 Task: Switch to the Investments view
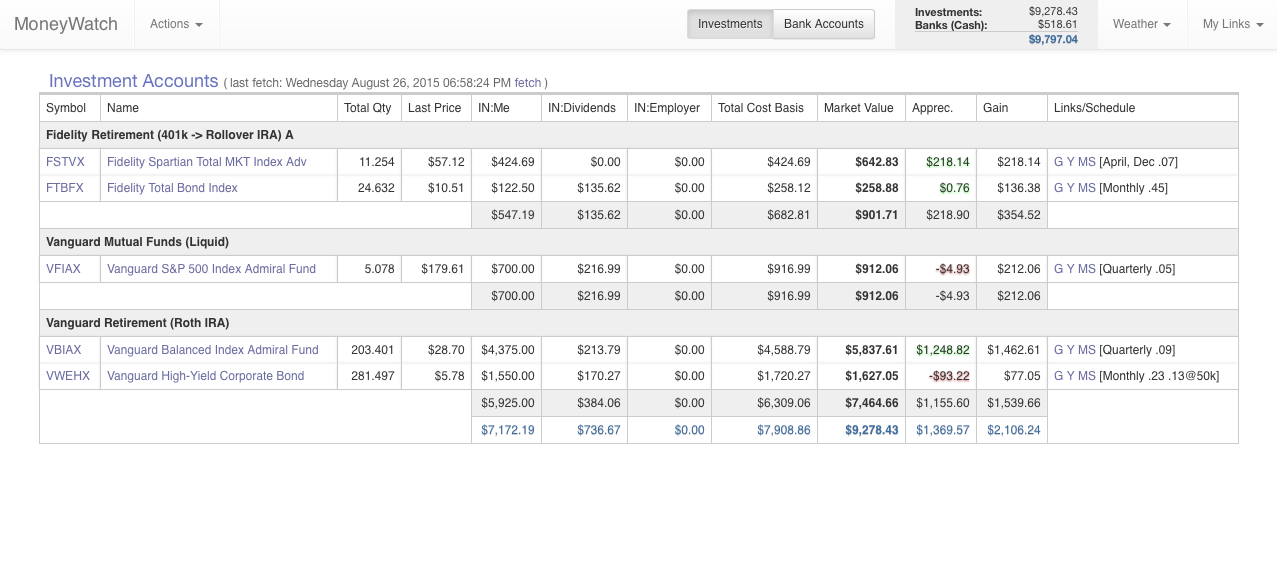click(x=730, y=24)
